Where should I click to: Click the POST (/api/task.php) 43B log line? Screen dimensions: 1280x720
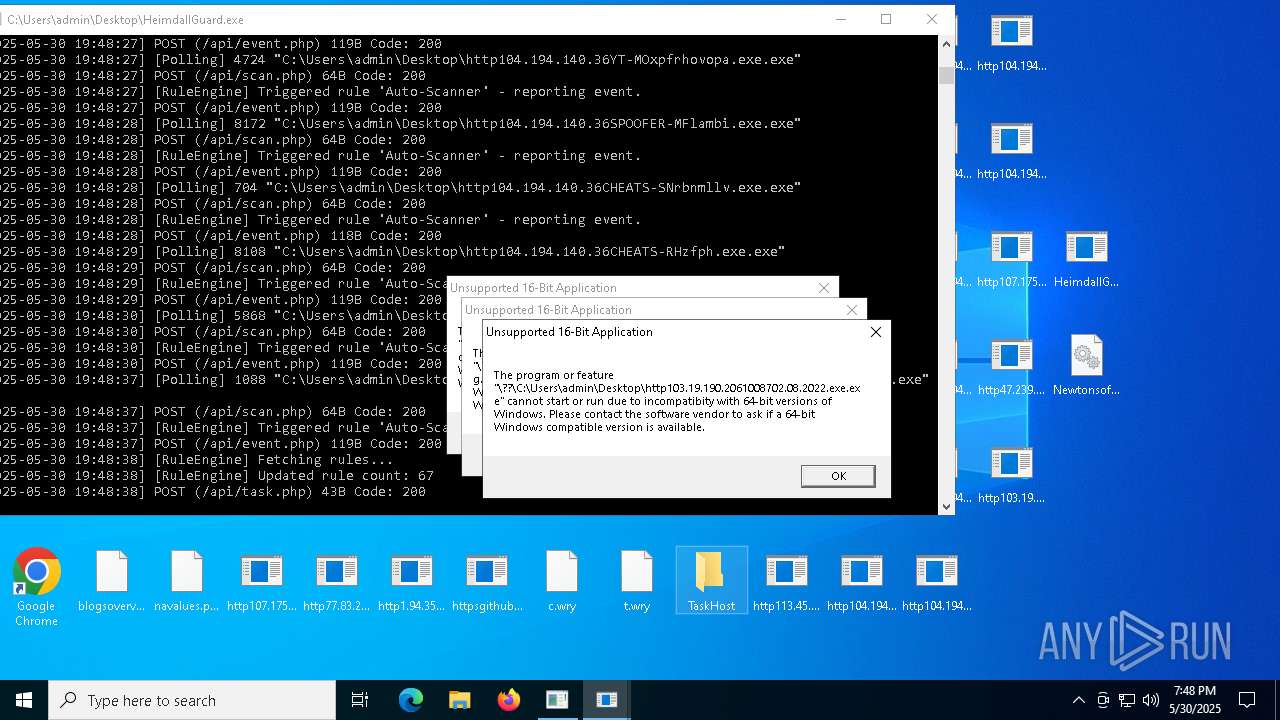click(x=213, y=492)
